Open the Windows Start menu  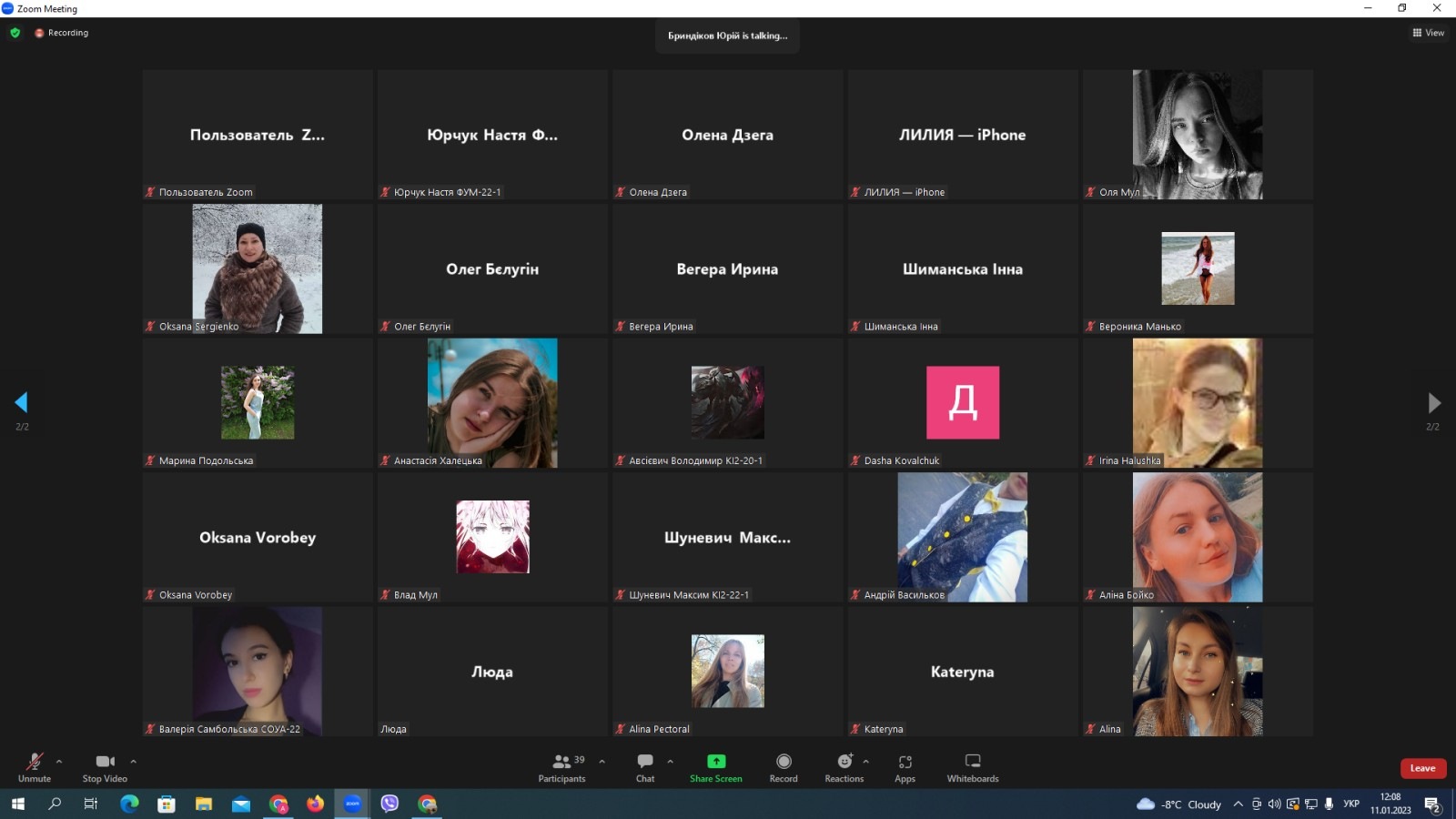point(17,804)
